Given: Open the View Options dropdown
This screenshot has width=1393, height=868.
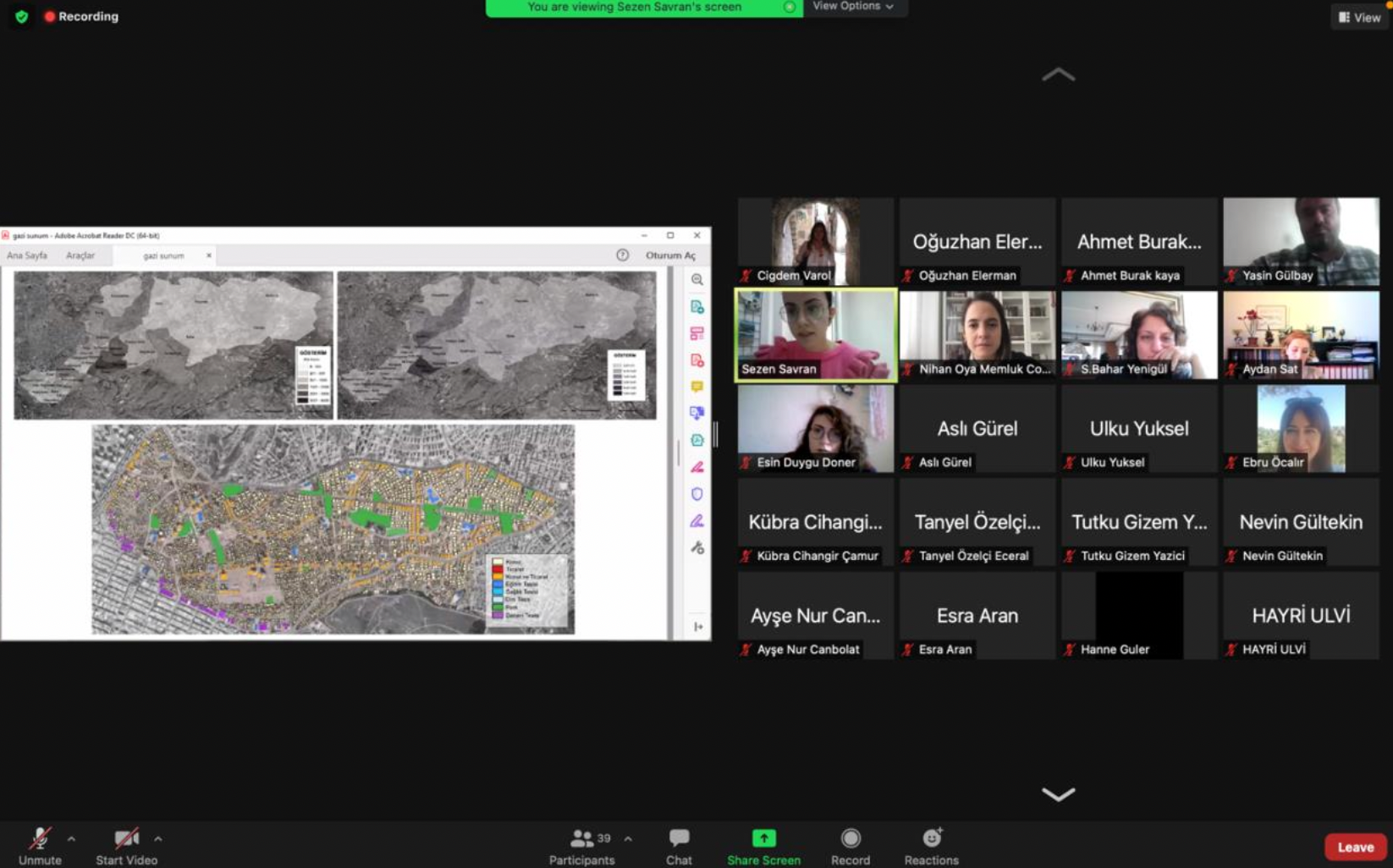Looking at the screenshot, I should [853, 7].
